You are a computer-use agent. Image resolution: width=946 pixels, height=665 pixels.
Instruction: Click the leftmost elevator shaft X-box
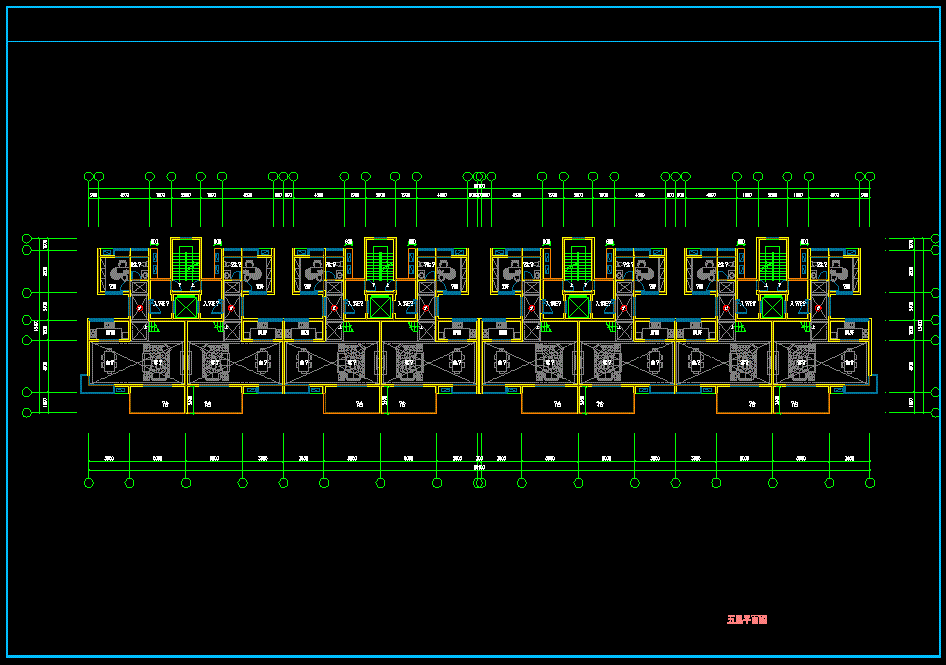[x=186, y=306]
